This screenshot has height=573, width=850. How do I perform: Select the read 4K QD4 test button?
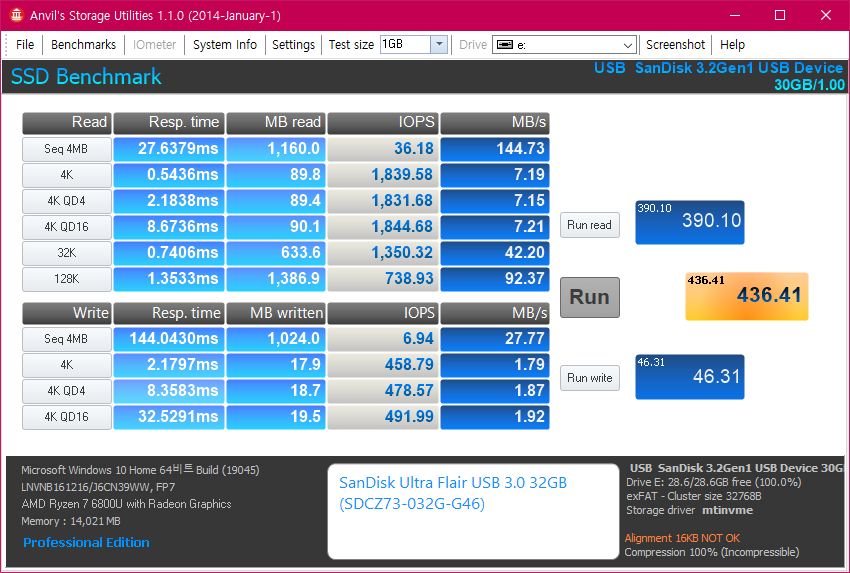(67, 201)
